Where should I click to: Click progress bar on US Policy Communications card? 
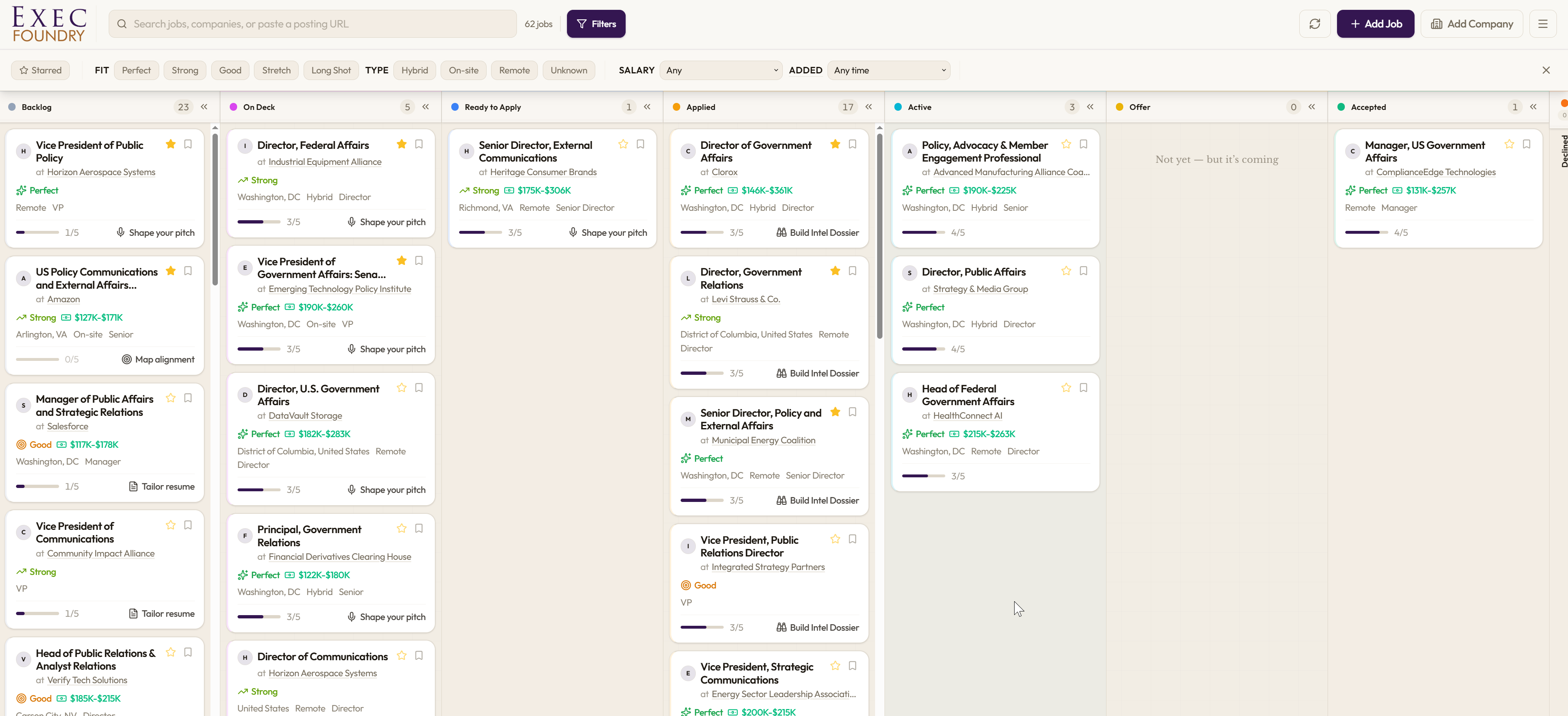click(x=37, y=360)
